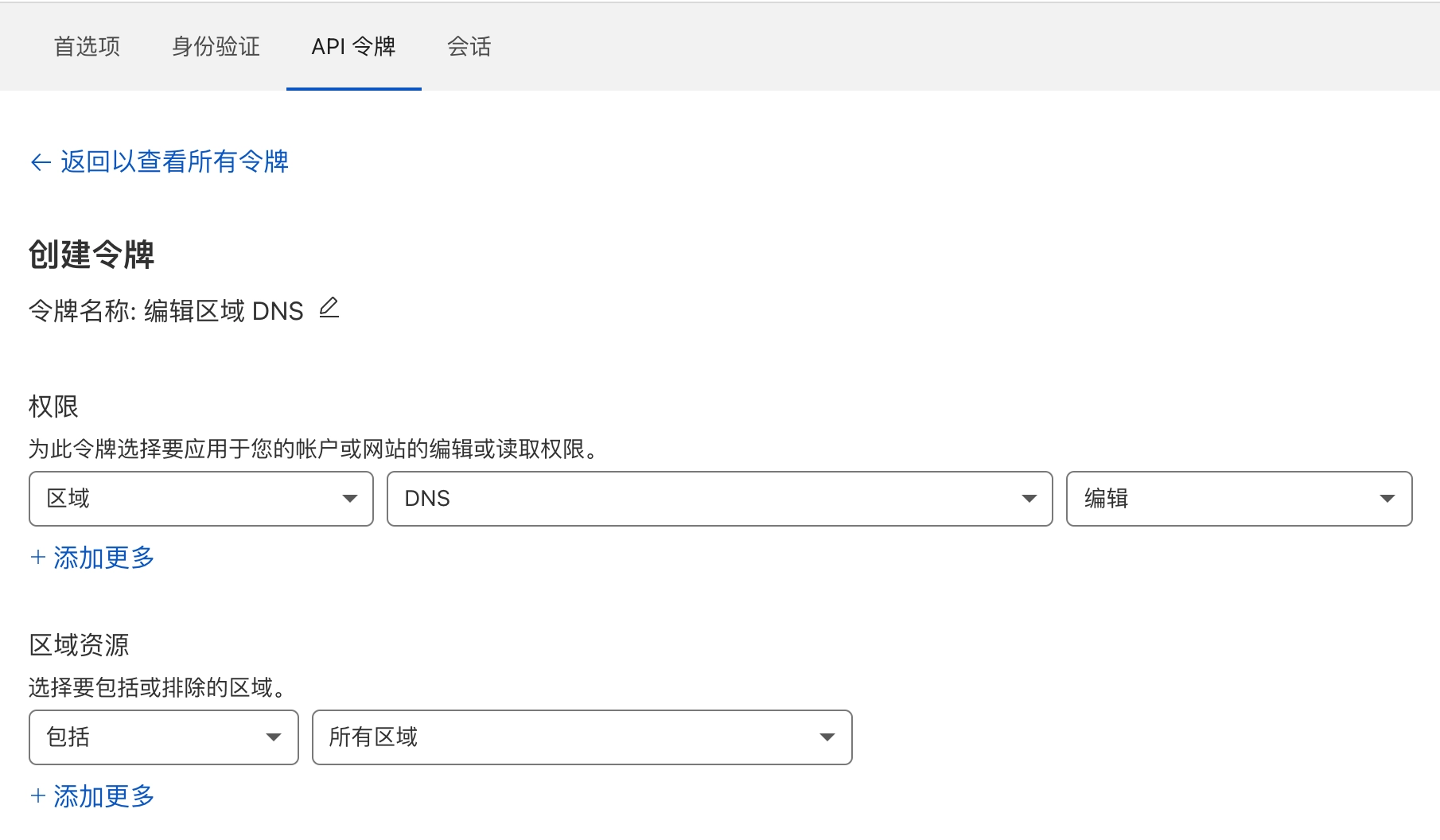Image resolution: width=1440 pixels, height=840 pixels.
Task: Open the 区域 permission category dropdown
Action: tap(201, 499)
